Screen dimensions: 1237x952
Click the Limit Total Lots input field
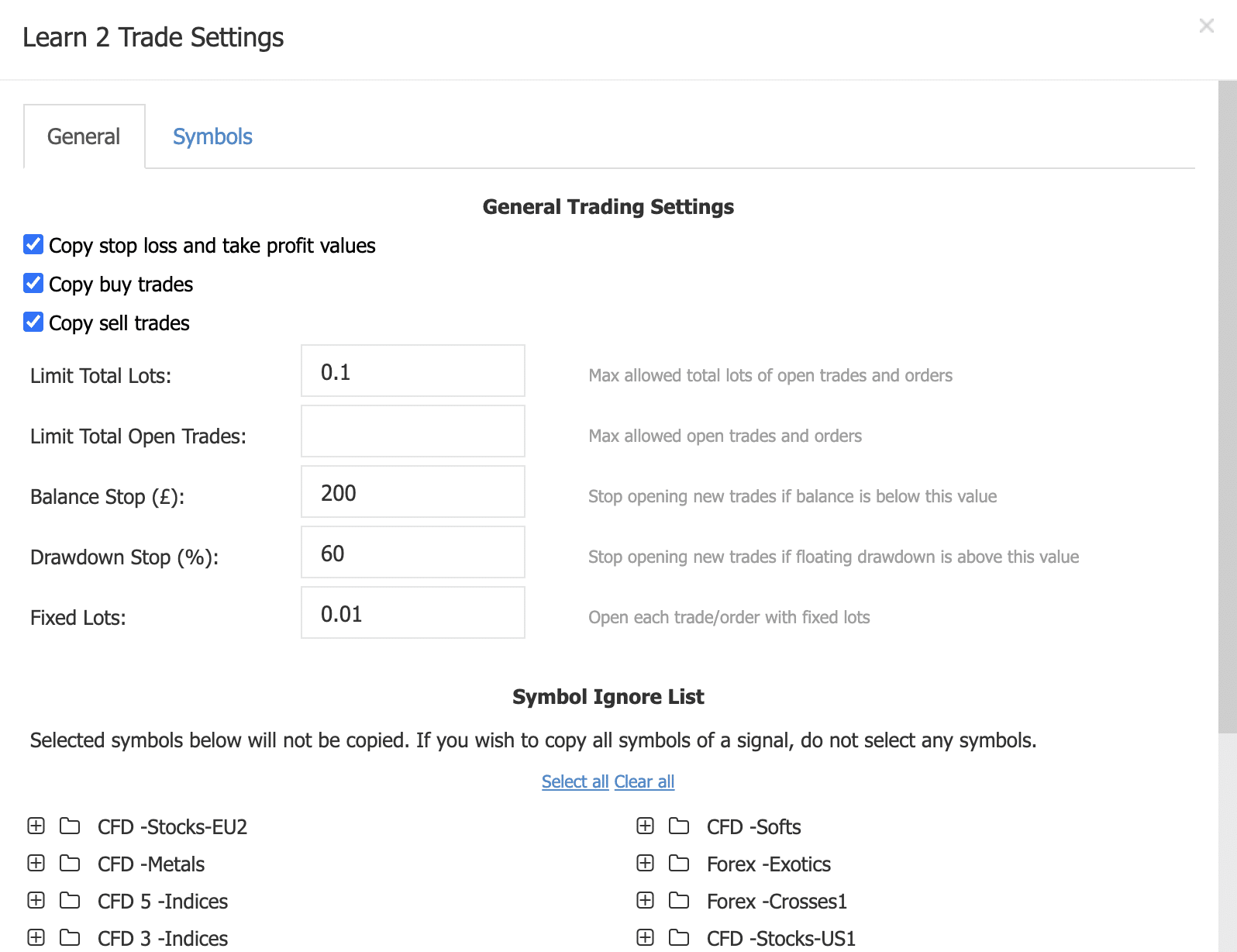click(413, 371)
